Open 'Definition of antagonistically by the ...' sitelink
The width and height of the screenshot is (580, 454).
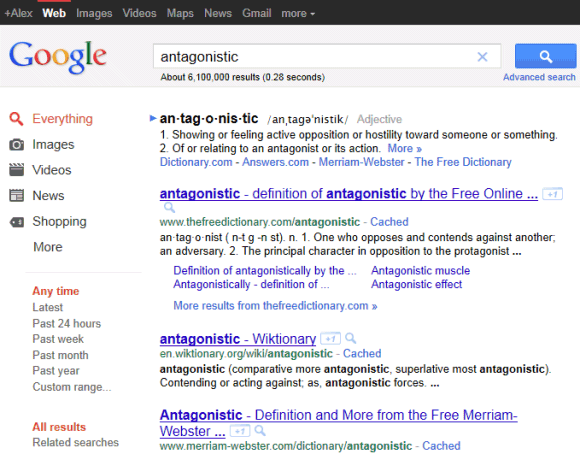click(265, 270)
